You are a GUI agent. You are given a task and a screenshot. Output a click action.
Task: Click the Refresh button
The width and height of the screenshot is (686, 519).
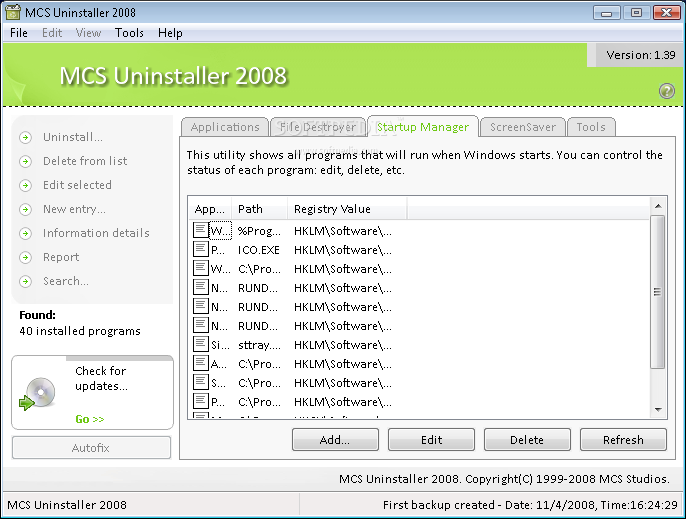(623, 440)
